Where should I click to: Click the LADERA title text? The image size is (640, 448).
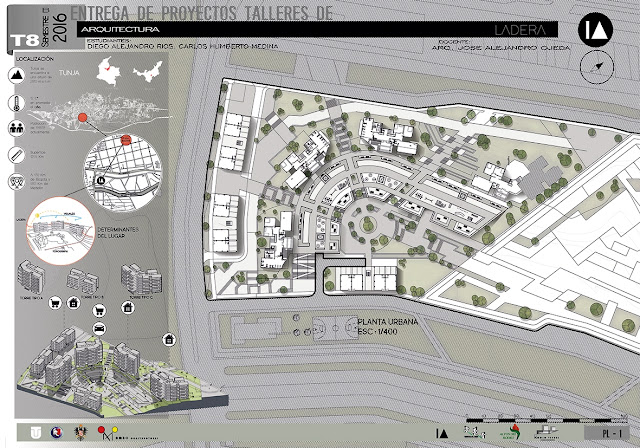[x=520, y=30]
